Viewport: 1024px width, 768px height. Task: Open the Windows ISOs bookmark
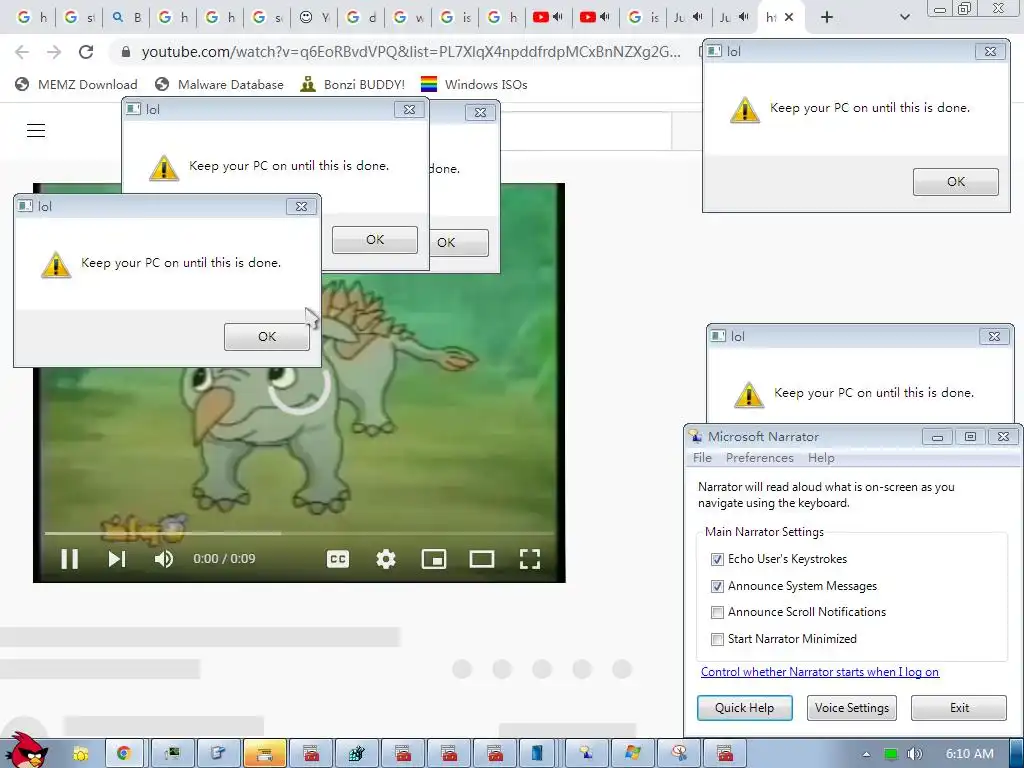tap(474, 84)
